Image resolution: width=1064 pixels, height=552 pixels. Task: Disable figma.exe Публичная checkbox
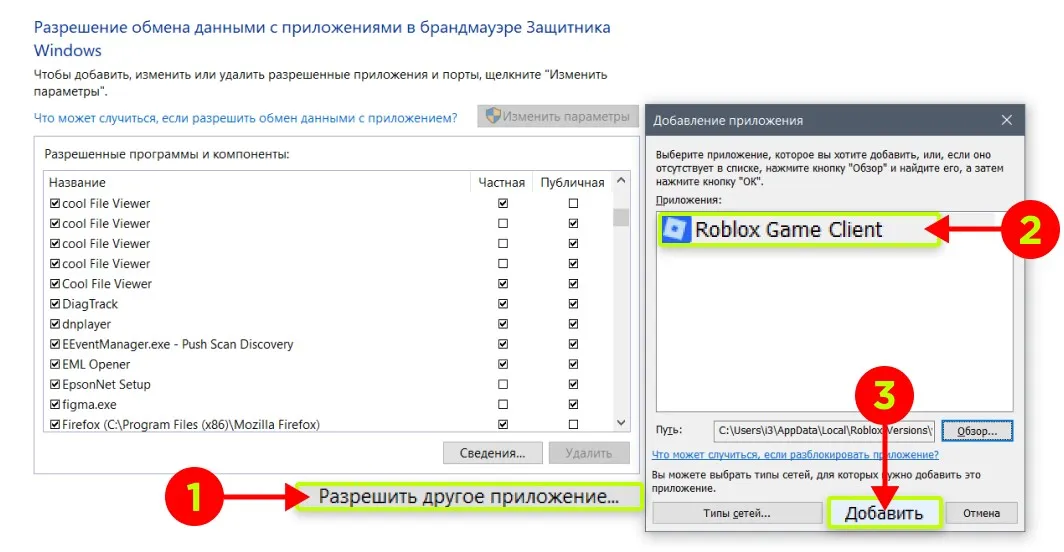[573, 404]
